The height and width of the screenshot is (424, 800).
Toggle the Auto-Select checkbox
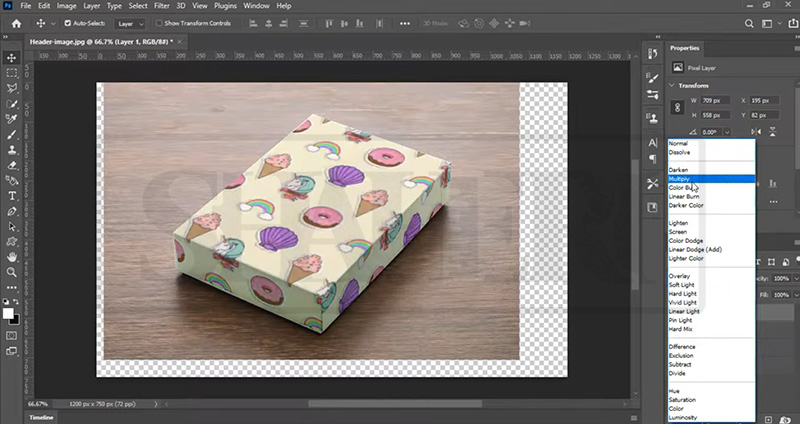(67, 22)
